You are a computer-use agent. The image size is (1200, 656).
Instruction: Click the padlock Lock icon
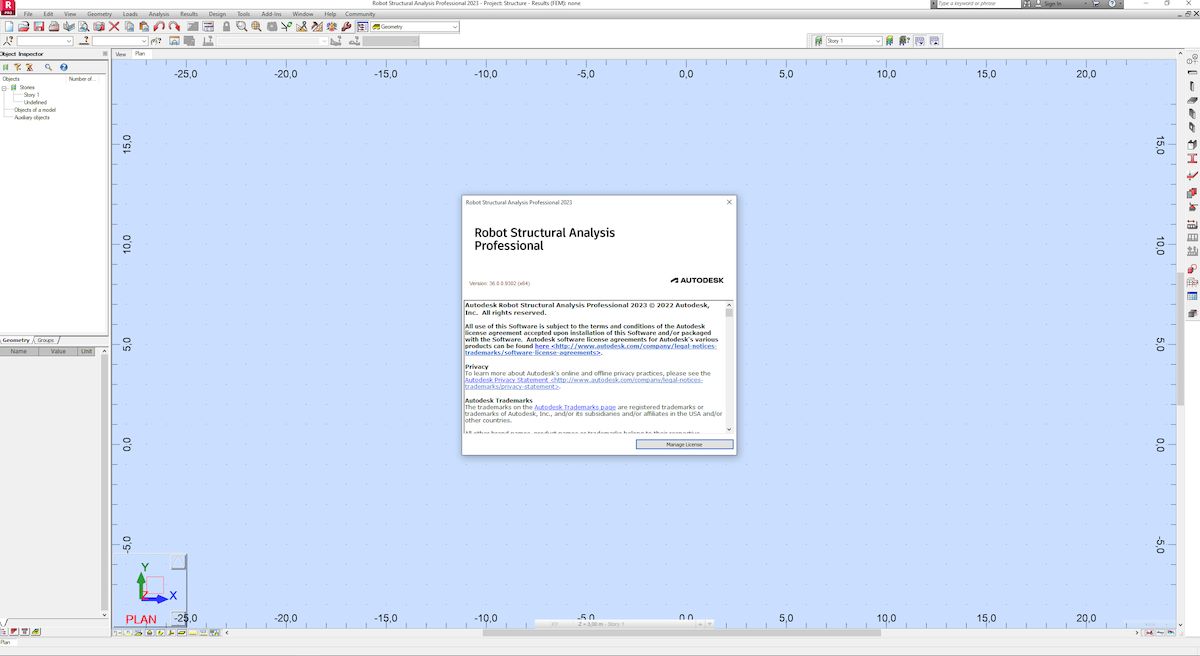226,26
